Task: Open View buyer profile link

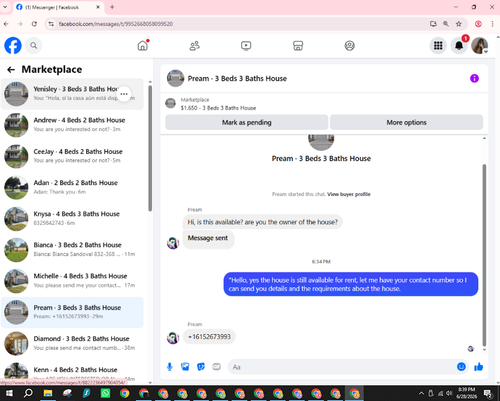Action: point(349,194)
